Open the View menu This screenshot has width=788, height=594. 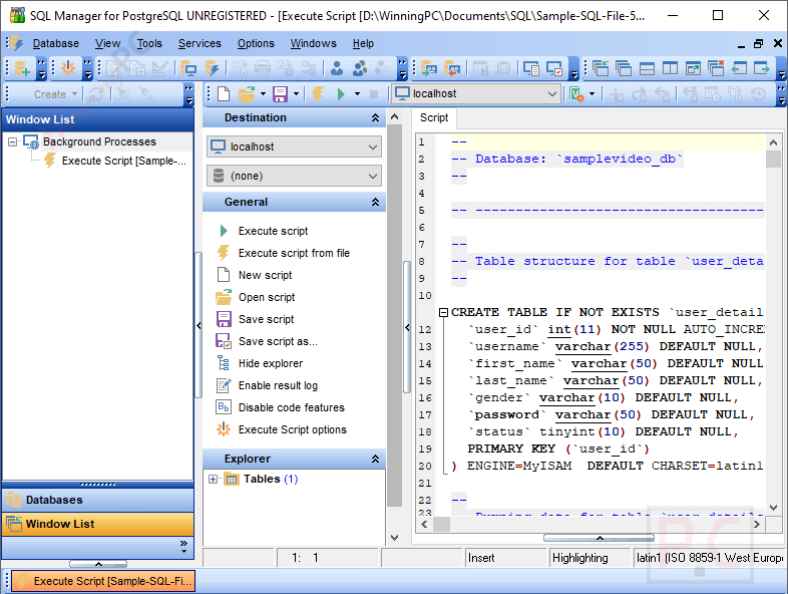tap(108, 44)
